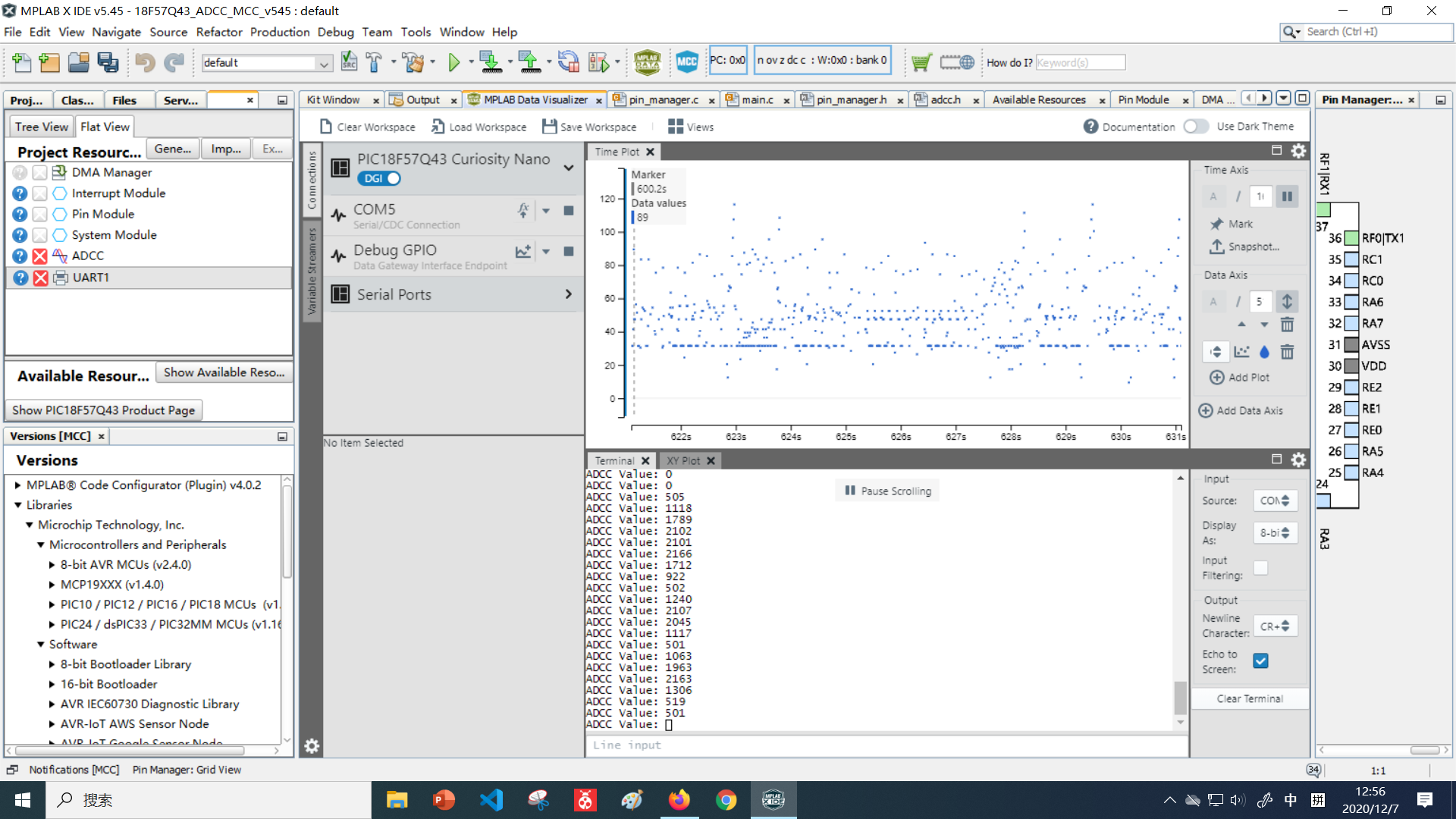The image size is (1456, 819).
Task: Hold the device in reset icon
Action: (x=568, y=62)
